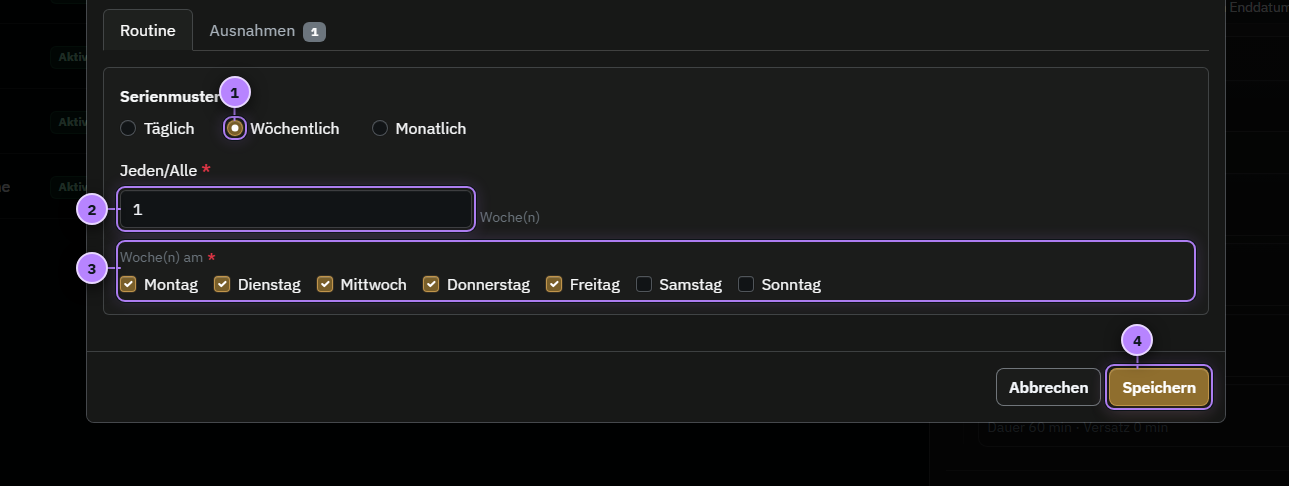Screen dimensions: 1289x486
Task: Save changes with the Speichern button
Action: [1159, 387]
